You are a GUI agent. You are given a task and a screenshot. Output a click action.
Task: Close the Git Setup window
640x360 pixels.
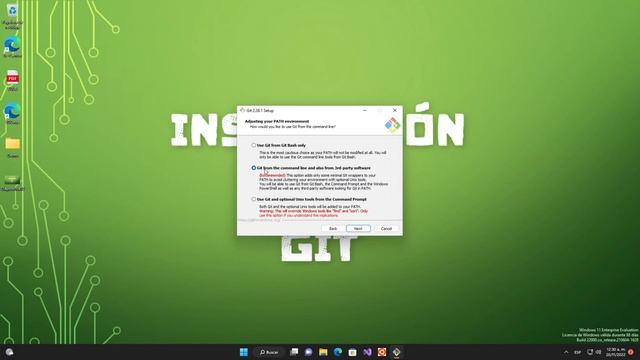395,110
